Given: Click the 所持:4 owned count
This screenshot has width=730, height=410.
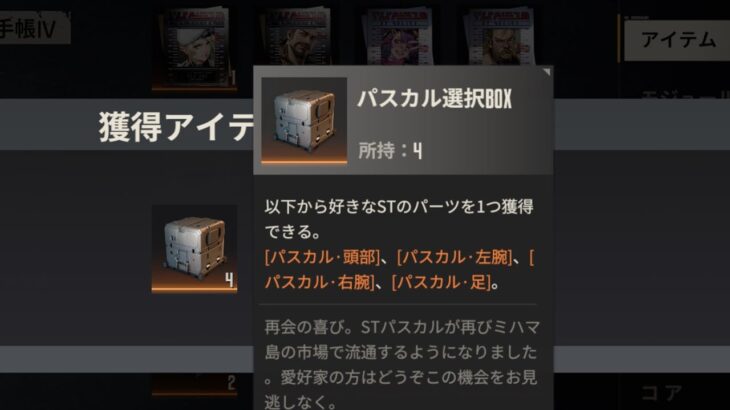Looking at the screenshot, I should [390, 151].
